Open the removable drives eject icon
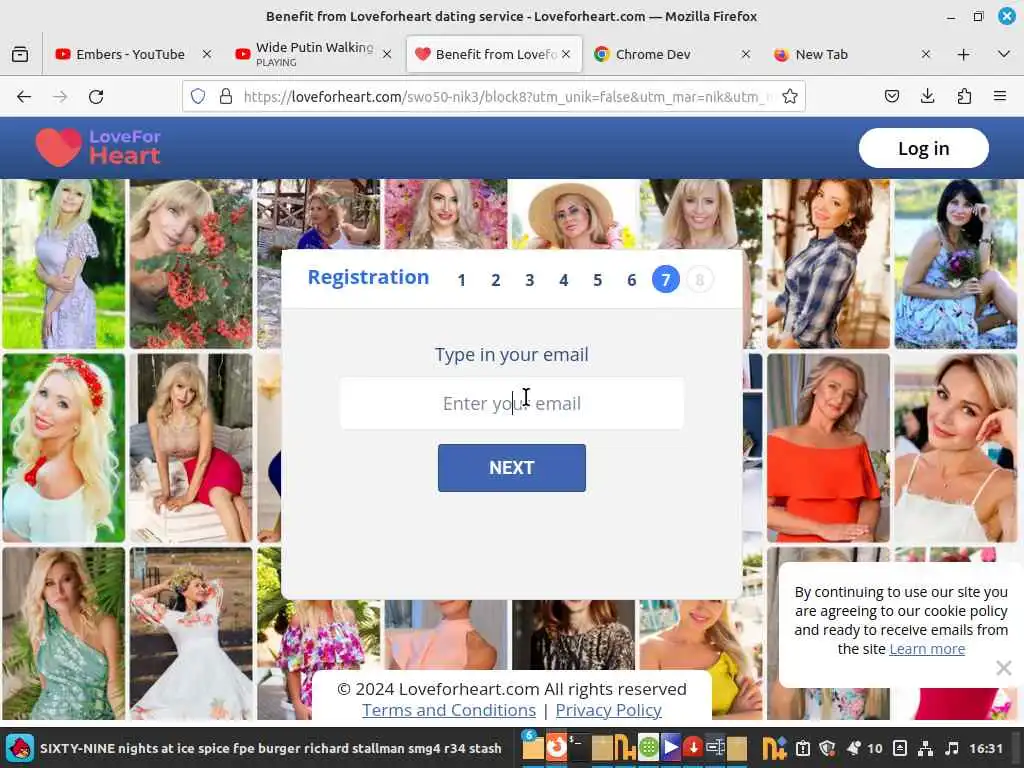The width and height of the screenshot is (1024, 768). tap(900, 748)
